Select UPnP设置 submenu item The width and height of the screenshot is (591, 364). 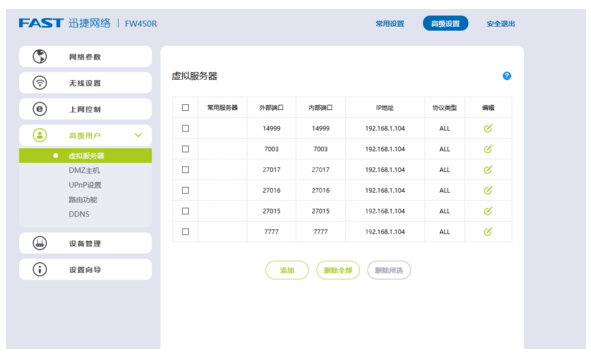click(x=85, y=185)
